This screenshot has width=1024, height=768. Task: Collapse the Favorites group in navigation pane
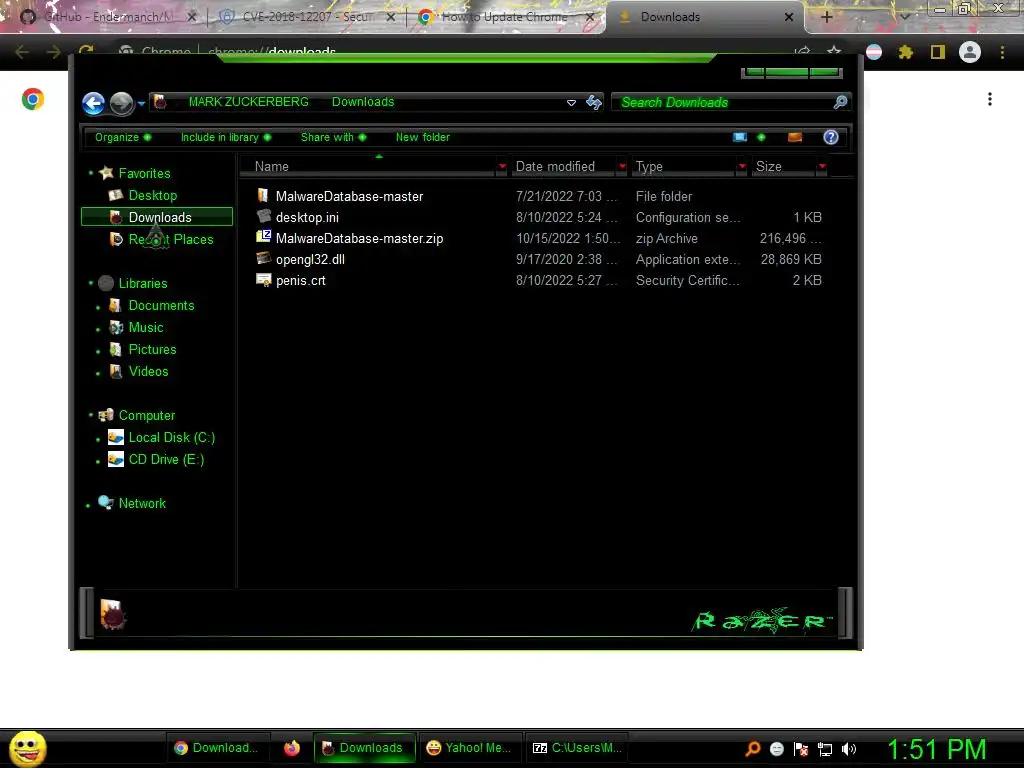[x=91, y=173]
